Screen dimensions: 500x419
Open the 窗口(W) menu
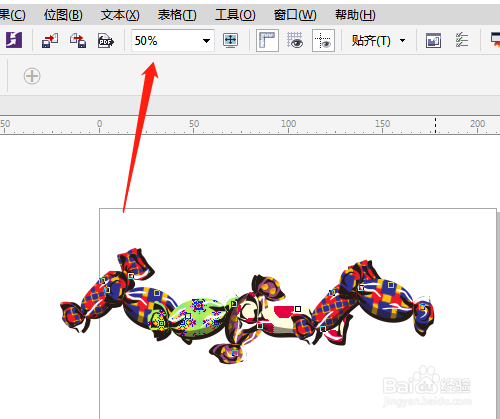[x=295, y=15]
